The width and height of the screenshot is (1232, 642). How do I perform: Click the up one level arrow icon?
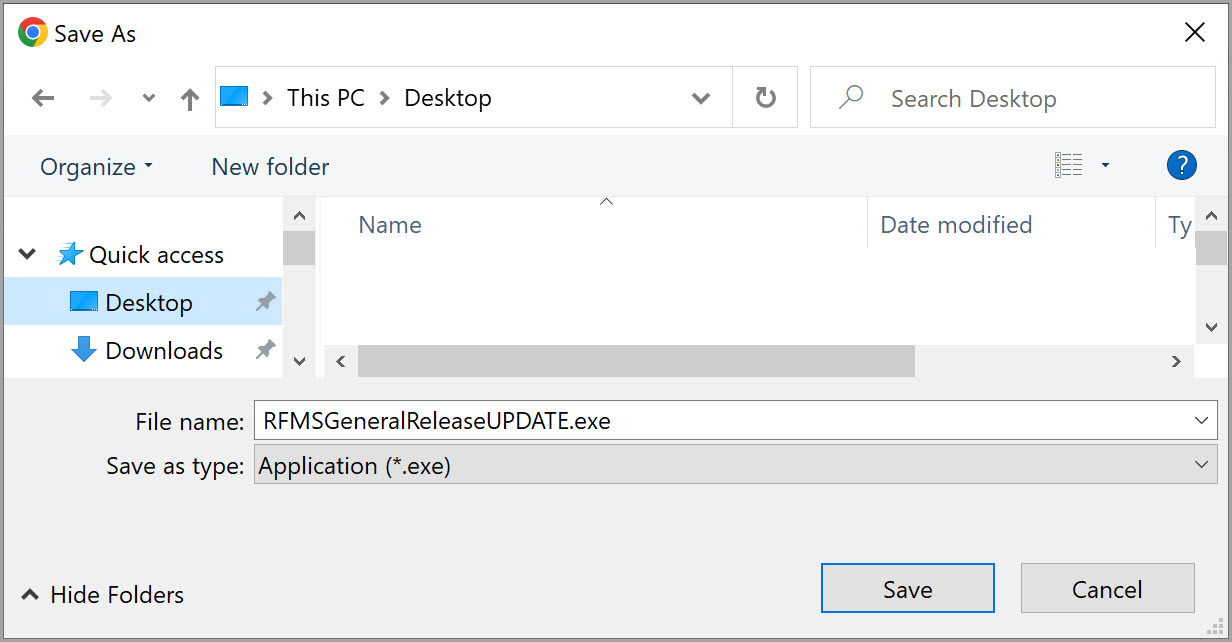(x=189, y=97)
